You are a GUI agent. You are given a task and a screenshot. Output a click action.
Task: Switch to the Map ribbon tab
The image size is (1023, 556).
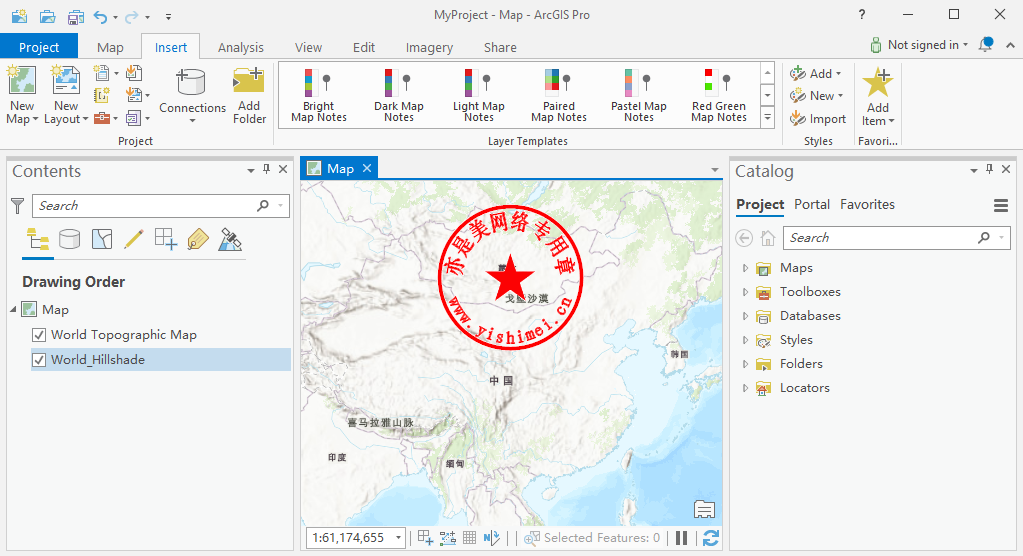click(110, 47)
